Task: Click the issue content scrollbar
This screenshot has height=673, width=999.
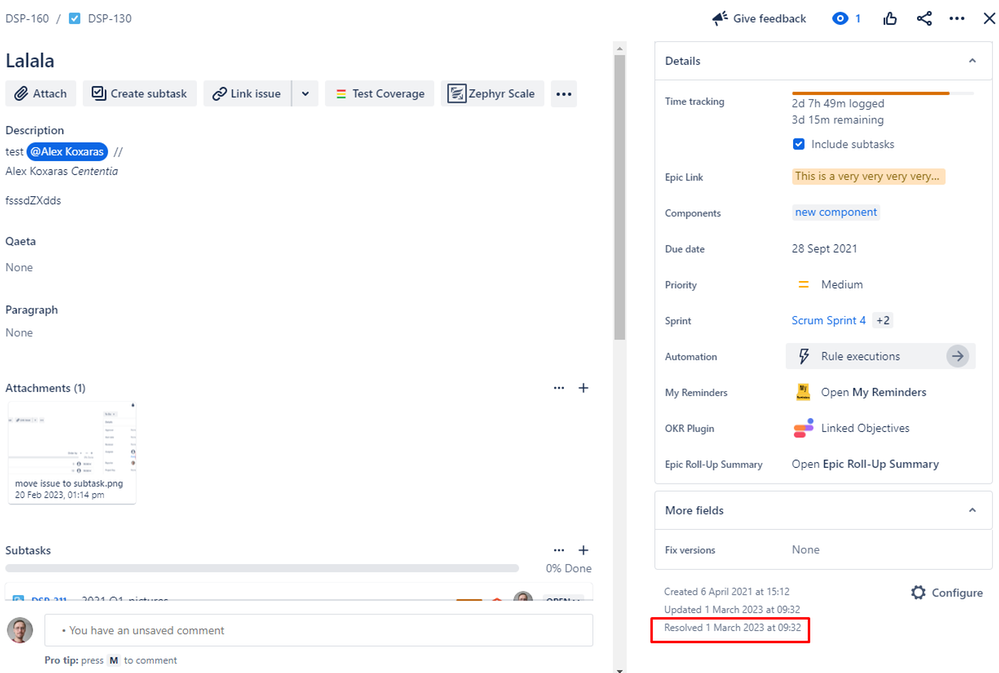Action: pyautogui.click(x=619, y=198)
